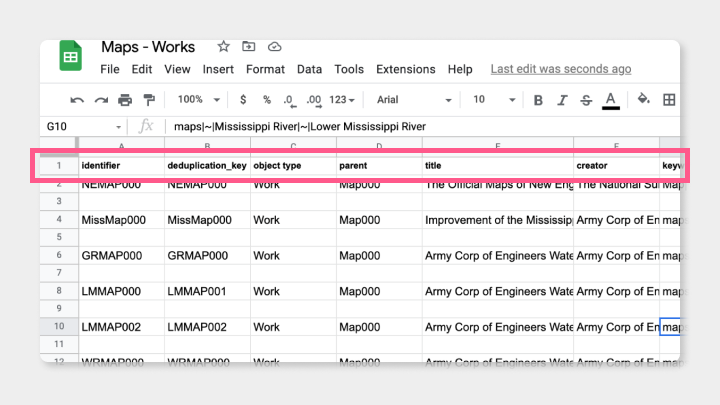Select the parent header cell
The width and height of the screenshot is (720, 405).
point(379,166)
